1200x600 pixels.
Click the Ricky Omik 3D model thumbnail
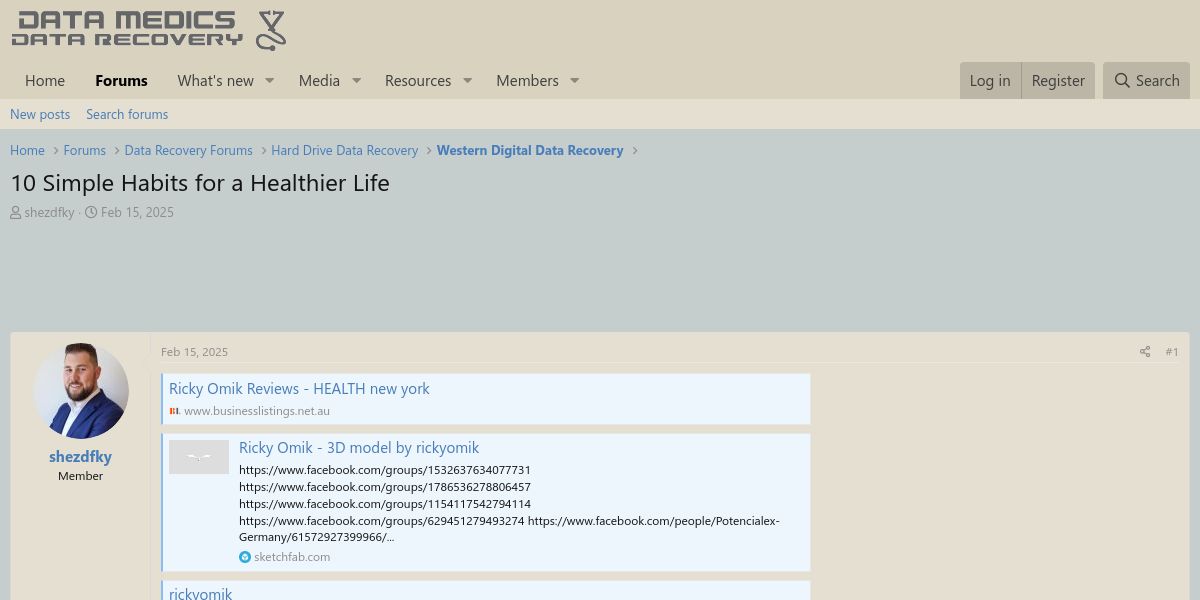(x=199, y=457)
